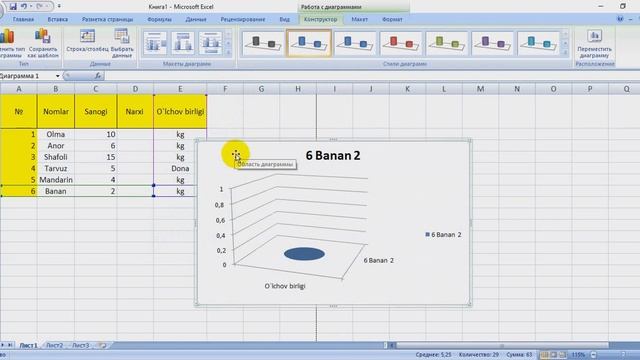Select the 'Shafoli' cell
This screenshot has height=360, width=640.
(x=56, y=157)
